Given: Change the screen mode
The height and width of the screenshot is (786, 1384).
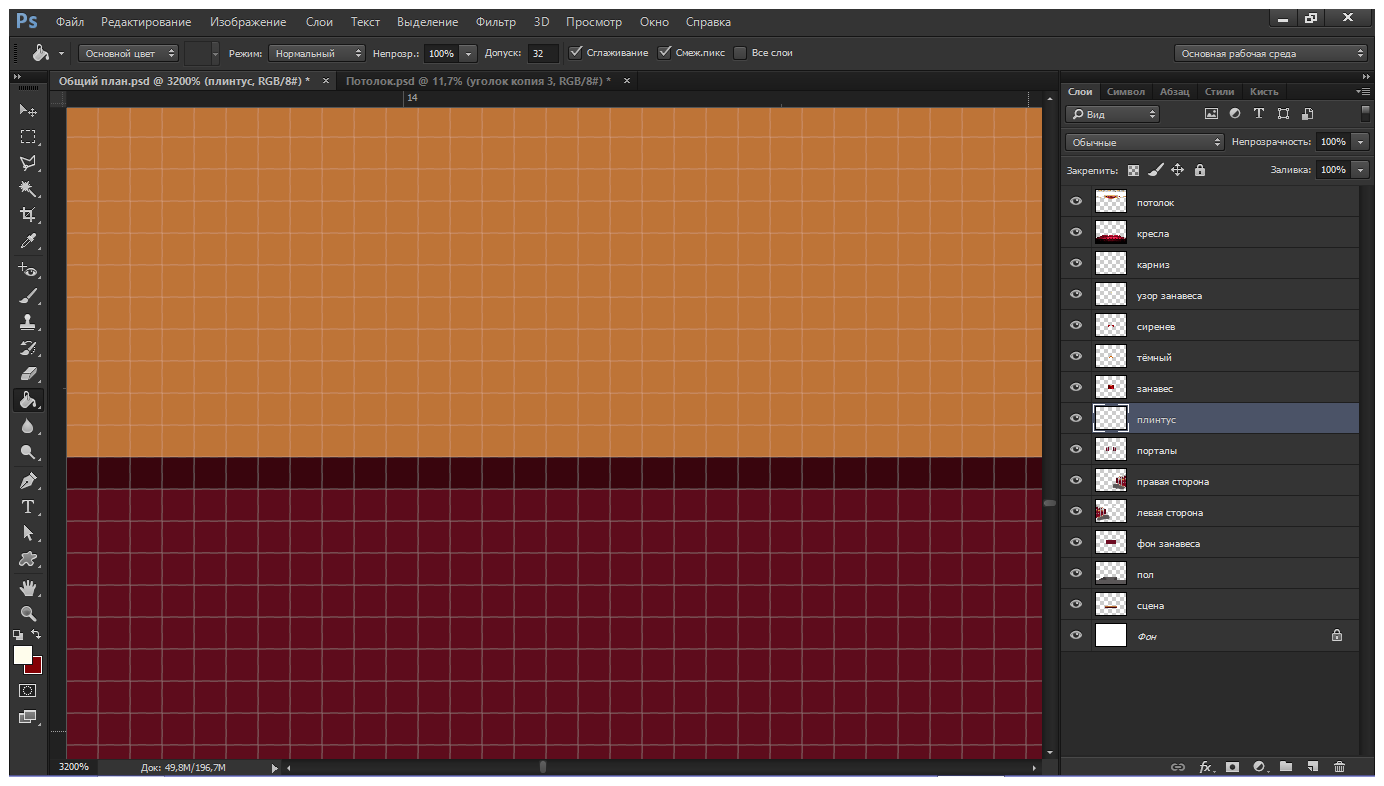Looking at the screenshot, I should pyautogui.click(x=28, y=716).
